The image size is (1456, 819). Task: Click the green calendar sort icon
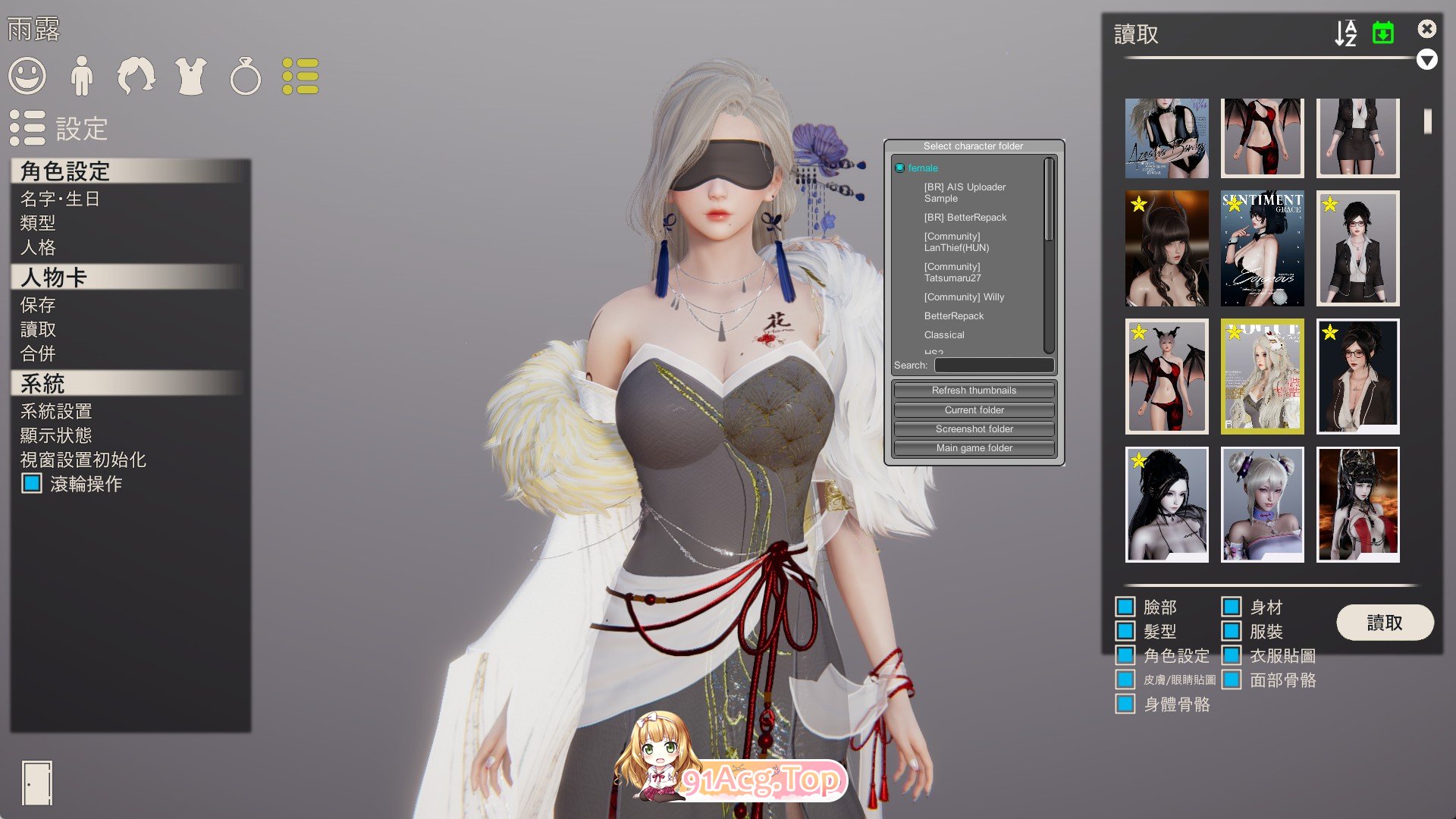(1383, 33)
